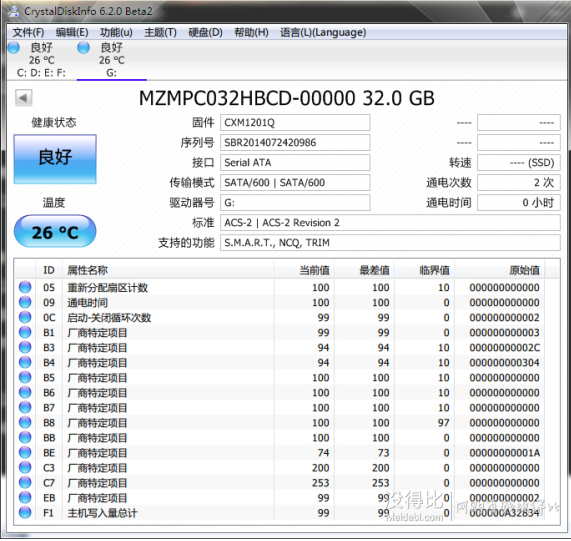Screen dimensions: 571x541
Task: Click the drive letter field G:
Action: (x=295, y=203)
